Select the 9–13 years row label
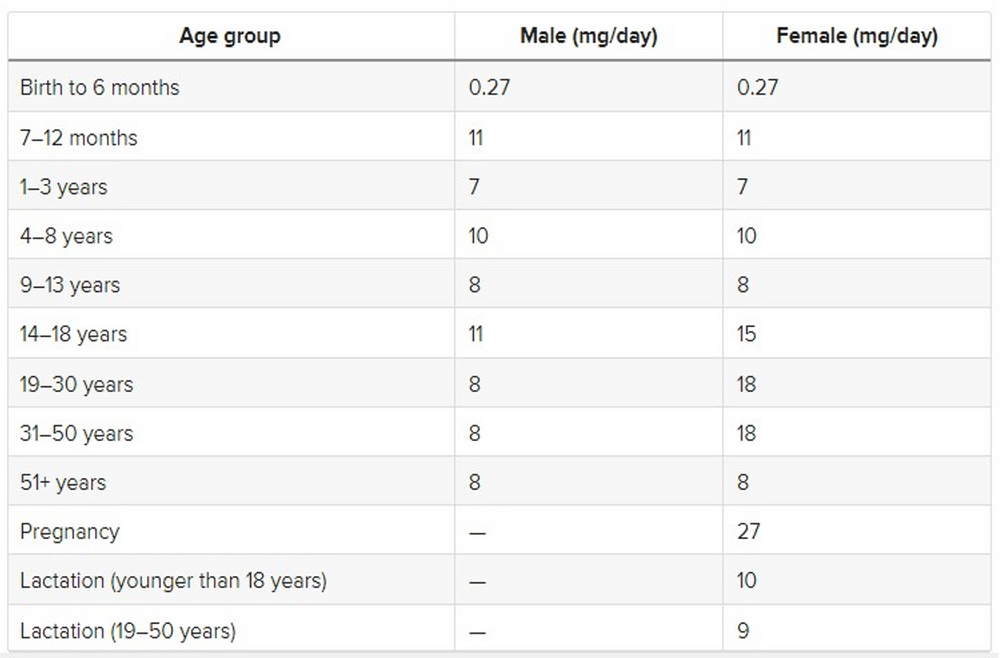 [x=70, y=285]
